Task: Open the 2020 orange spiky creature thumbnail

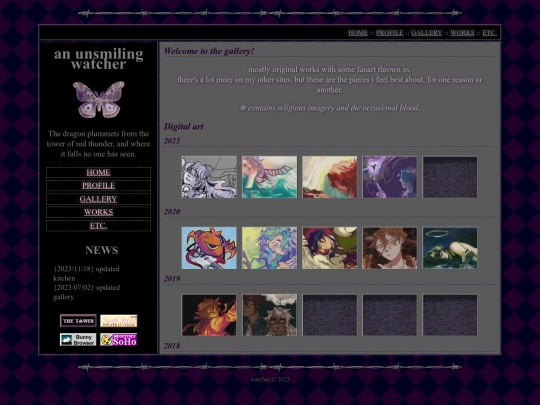Action: click(x=209, y=248)
